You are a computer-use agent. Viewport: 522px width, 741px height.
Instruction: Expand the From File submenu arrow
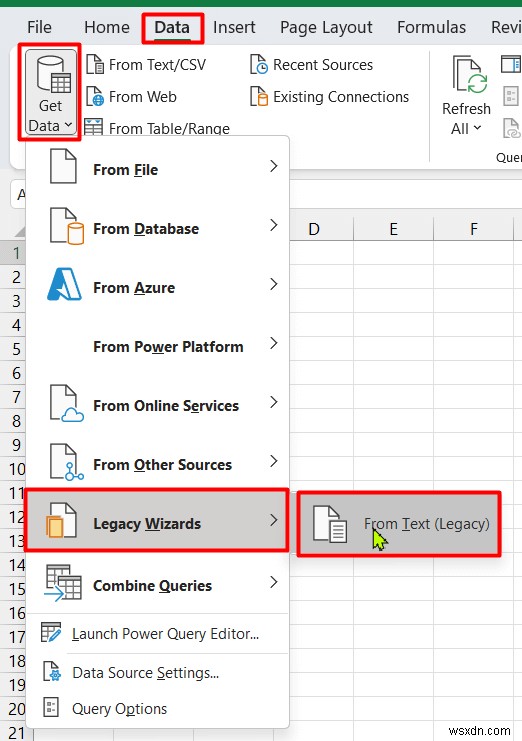tap(274, 166)
